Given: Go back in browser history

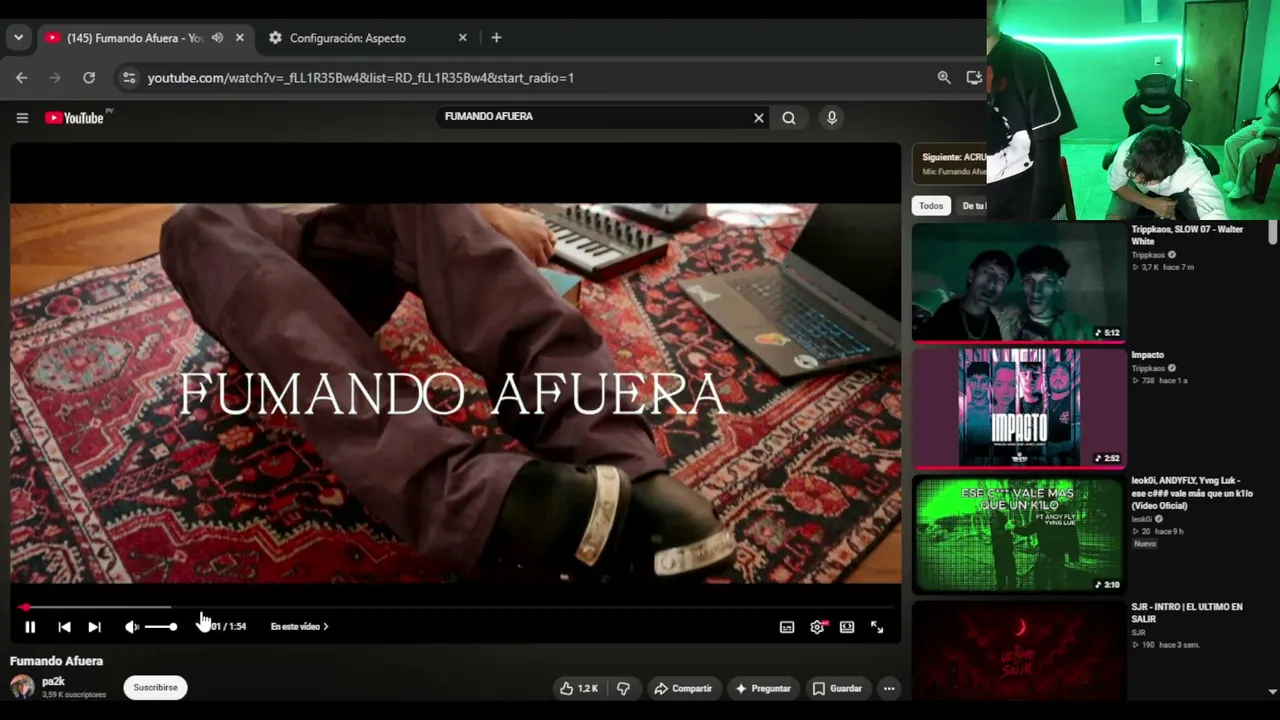Looking at the screenshot, I should [22, 78].
